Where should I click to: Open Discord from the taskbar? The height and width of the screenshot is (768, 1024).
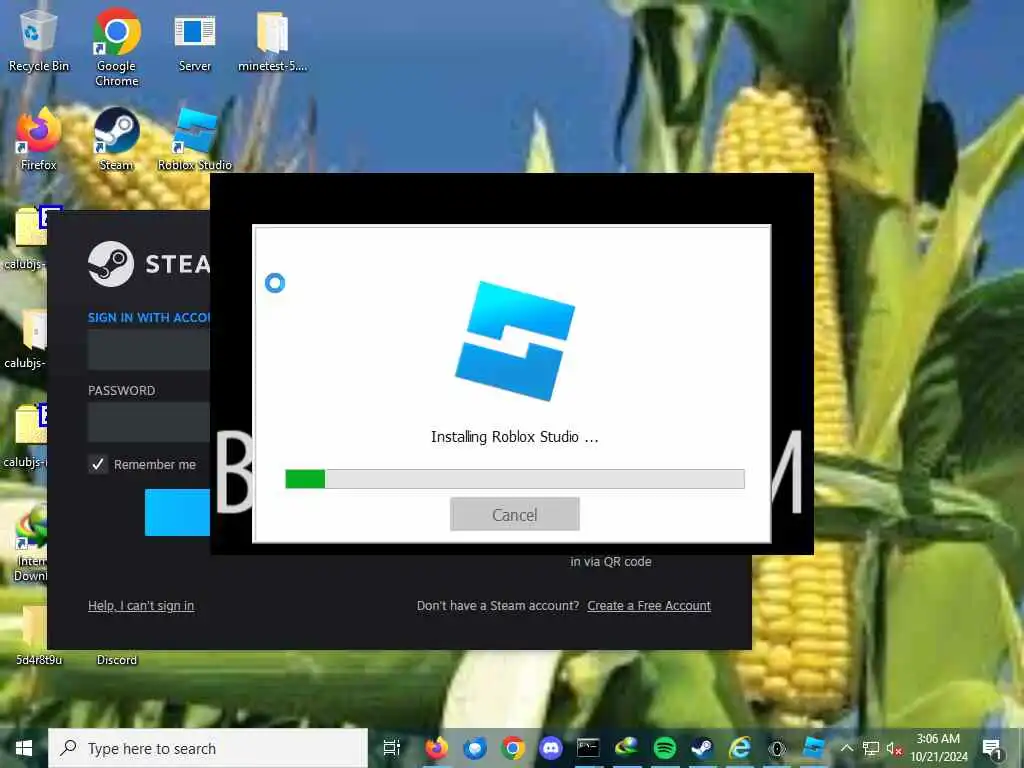551,748
